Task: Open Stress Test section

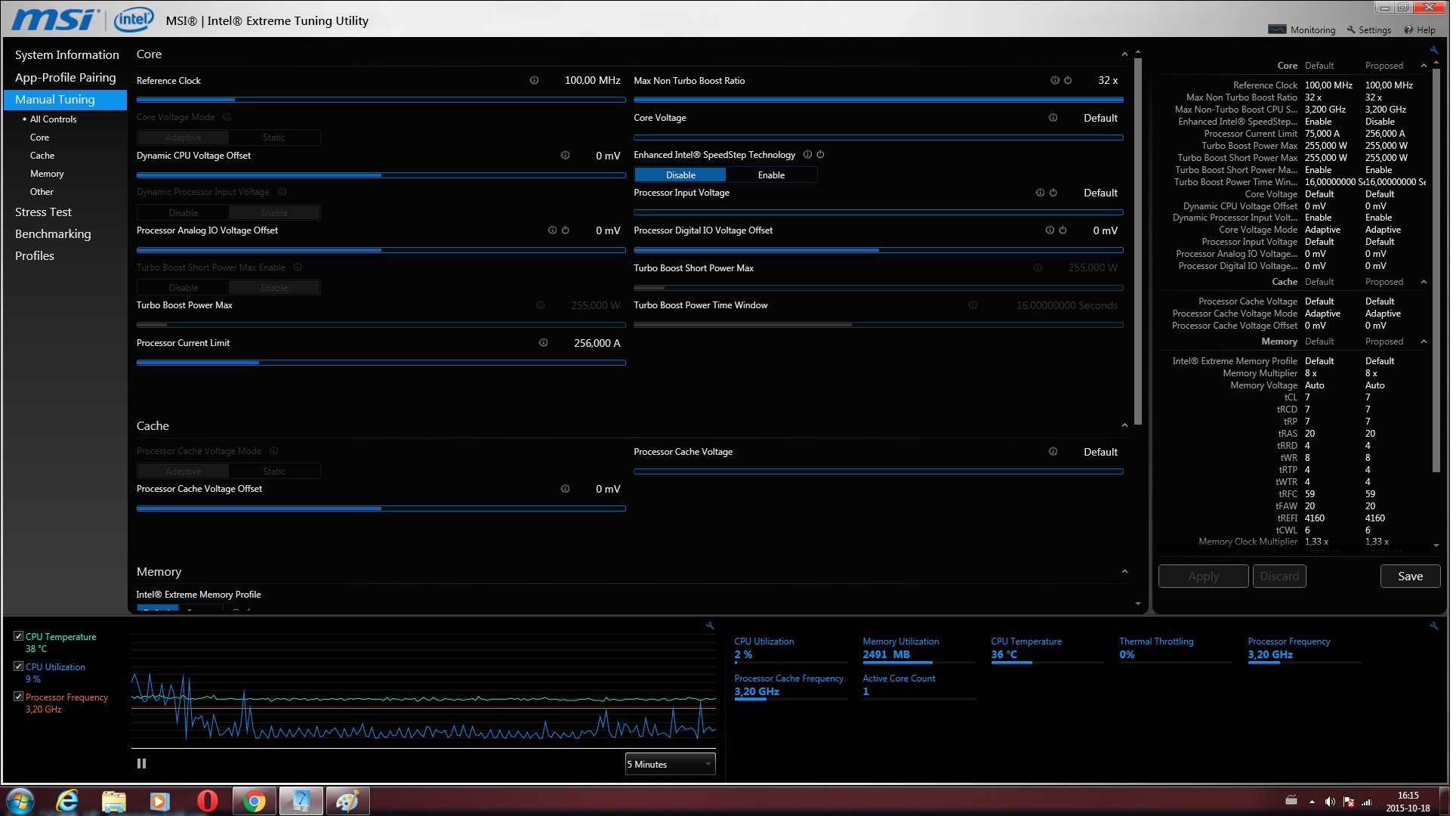Action: point(43,212)
